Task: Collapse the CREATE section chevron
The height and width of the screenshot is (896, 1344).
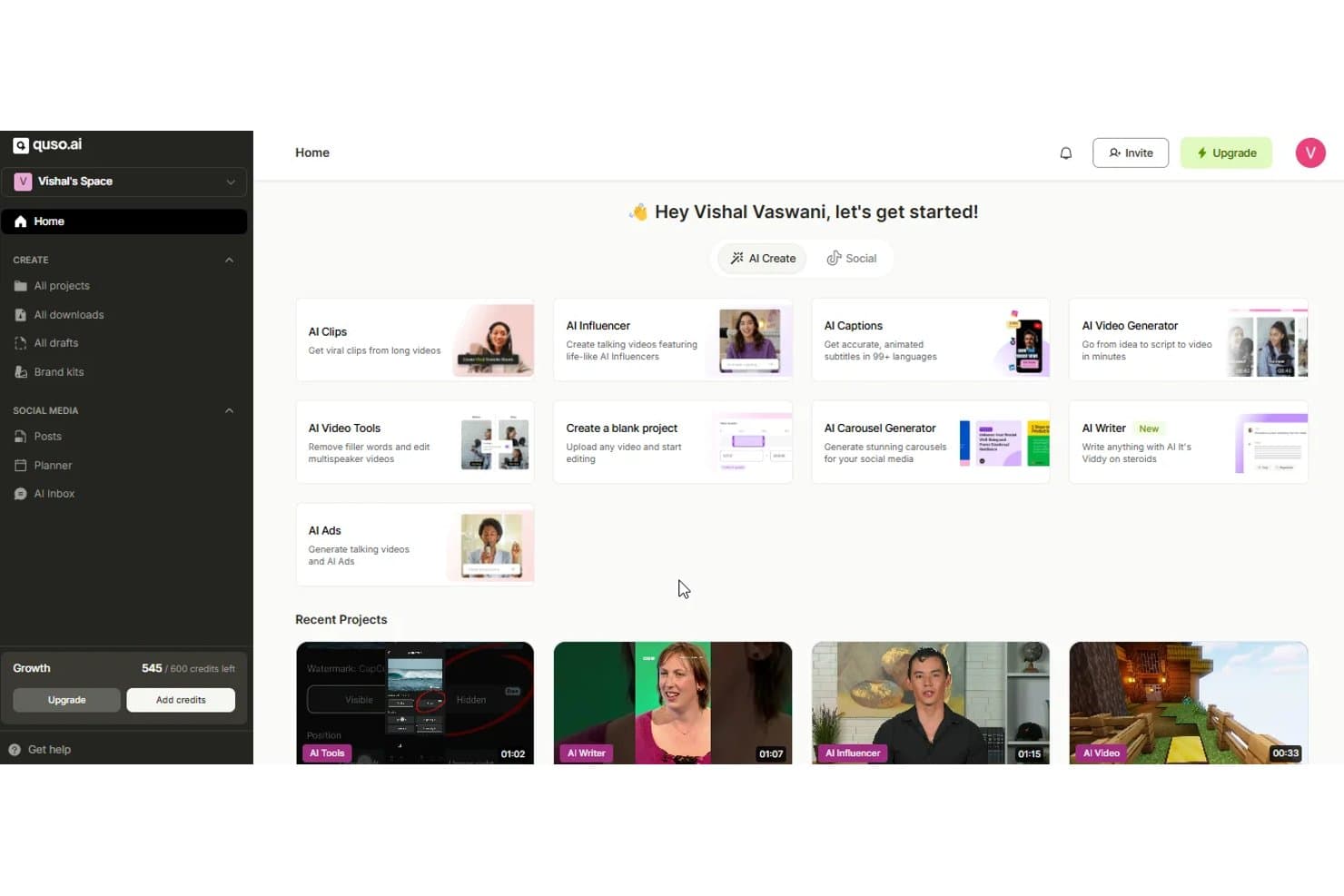Action: [229, 261]
